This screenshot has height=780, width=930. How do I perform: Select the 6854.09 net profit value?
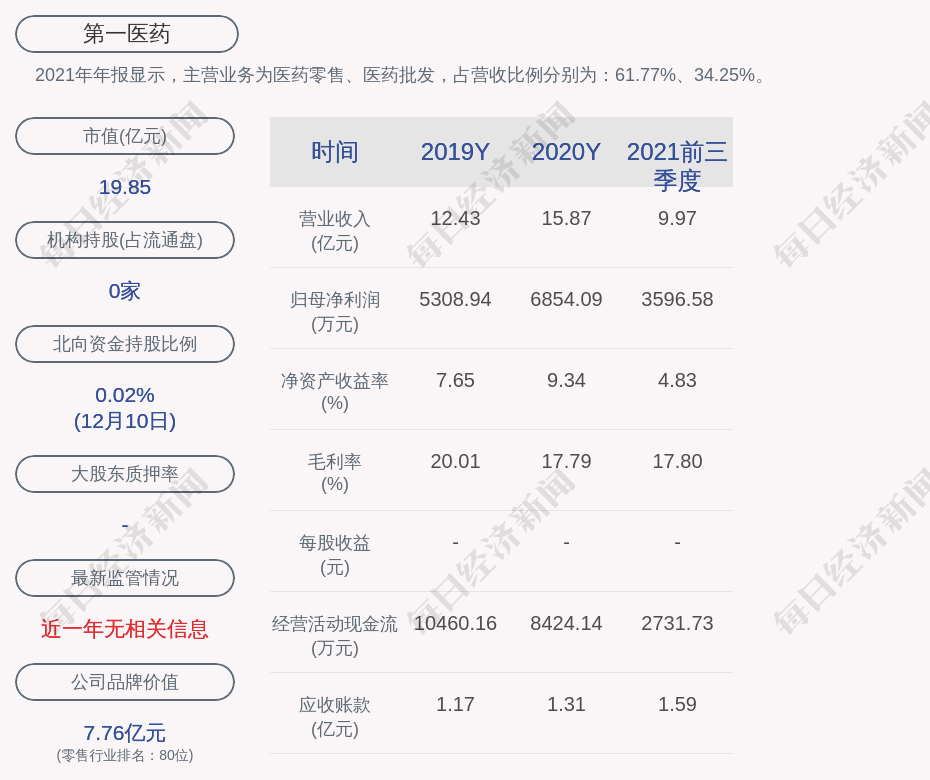pyautogui.click(x=566, y=299)
